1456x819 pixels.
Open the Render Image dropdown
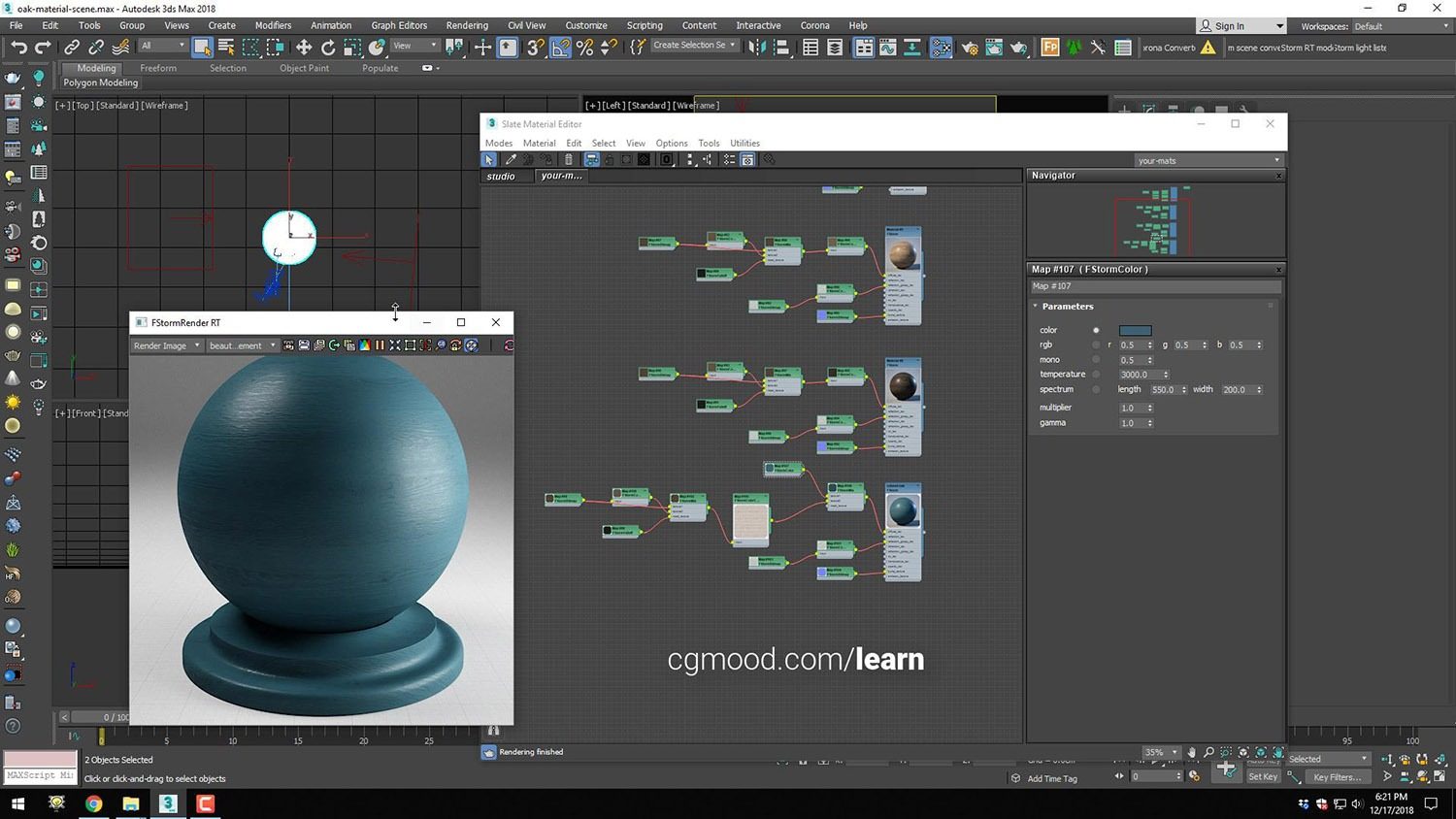tap(167, 345)
